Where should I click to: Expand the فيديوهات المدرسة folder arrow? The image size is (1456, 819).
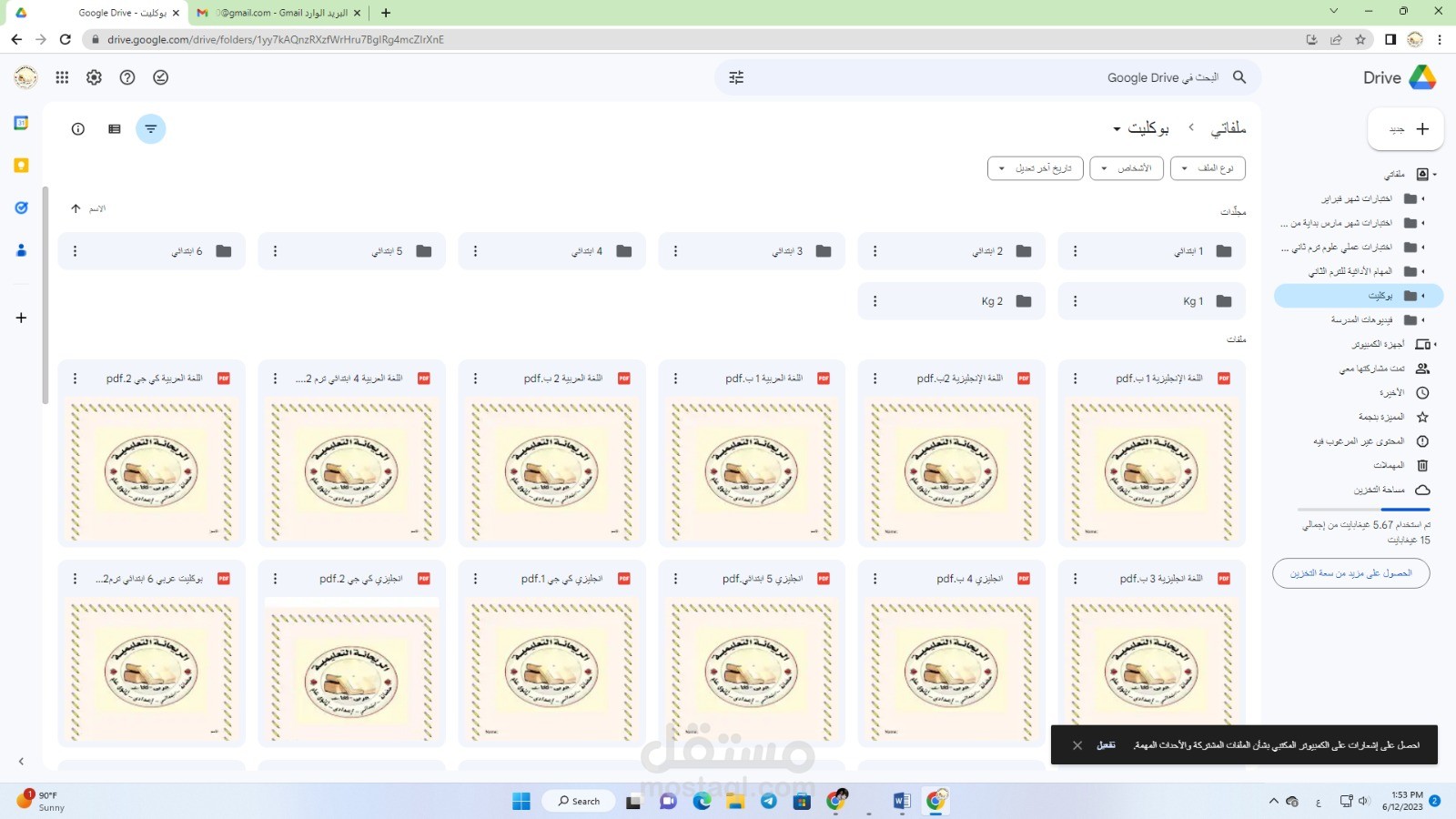tap(1423, 320)
